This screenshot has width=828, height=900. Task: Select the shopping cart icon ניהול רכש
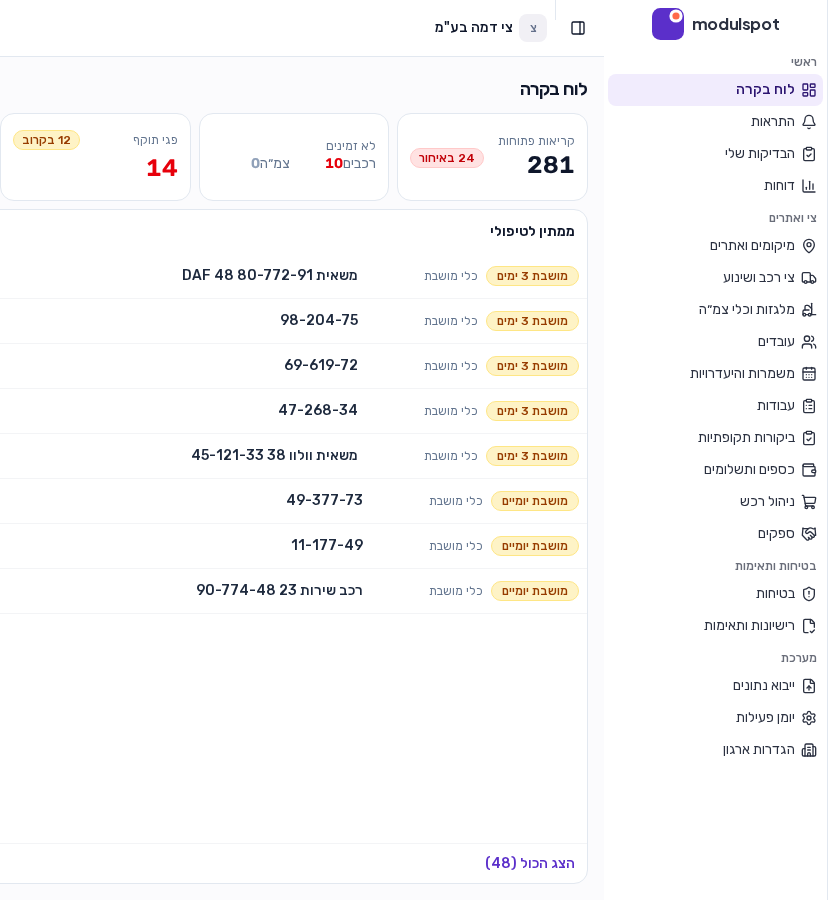pos(808,502)
